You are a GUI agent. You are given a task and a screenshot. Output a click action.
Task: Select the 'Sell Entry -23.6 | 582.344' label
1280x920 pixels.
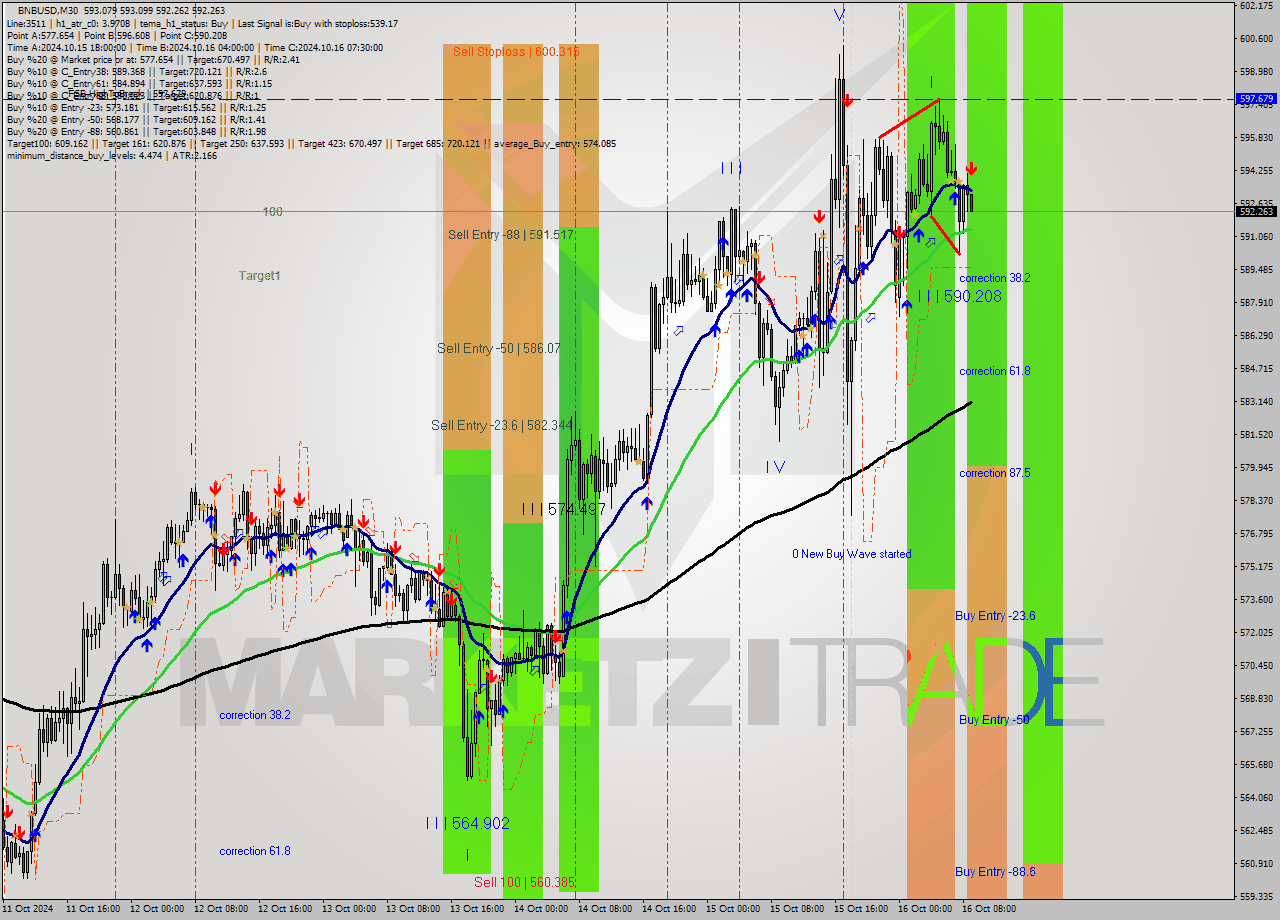point(502,425)
